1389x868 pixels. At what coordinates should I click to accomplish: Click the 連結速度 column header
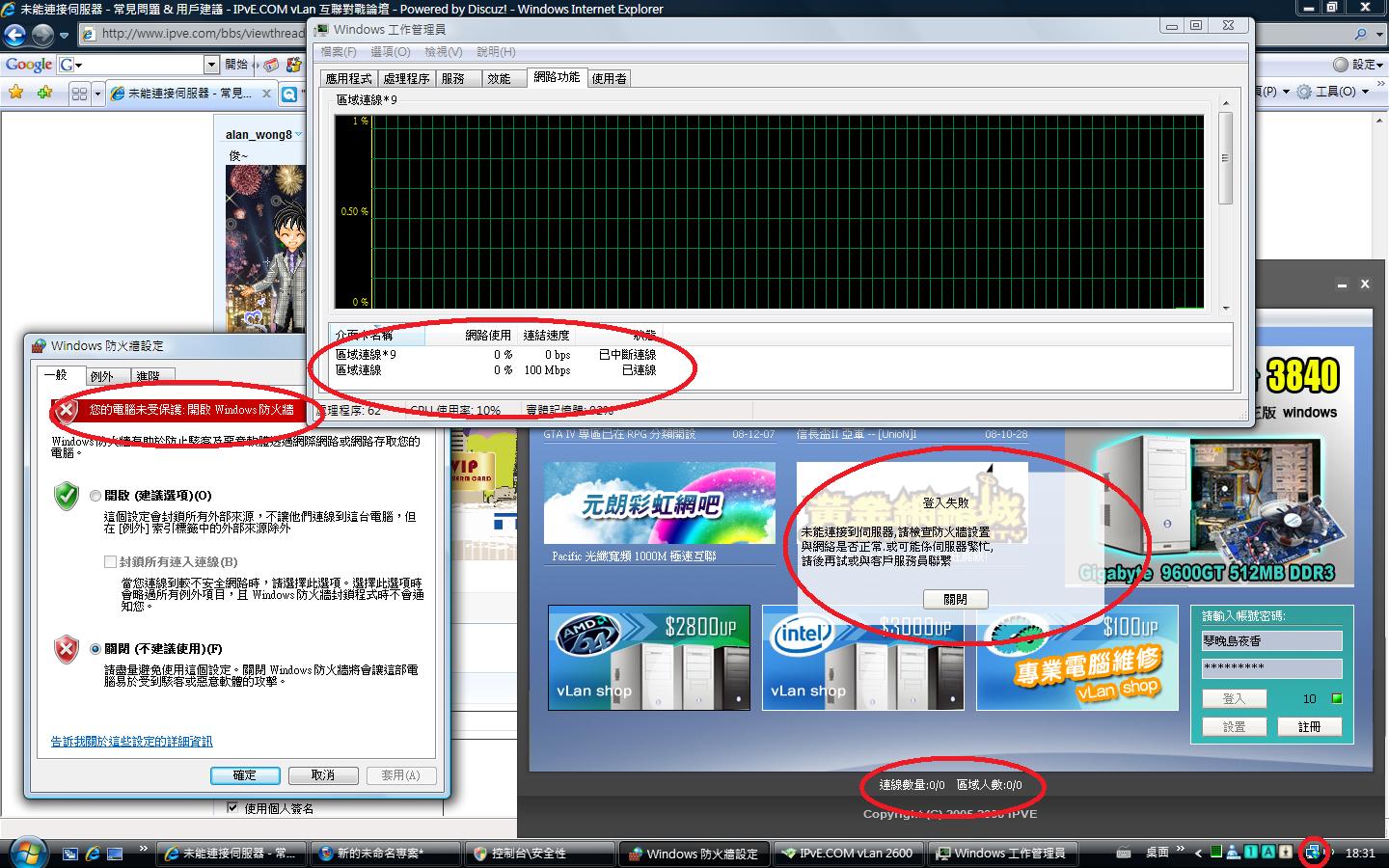[x=547, y=336]
